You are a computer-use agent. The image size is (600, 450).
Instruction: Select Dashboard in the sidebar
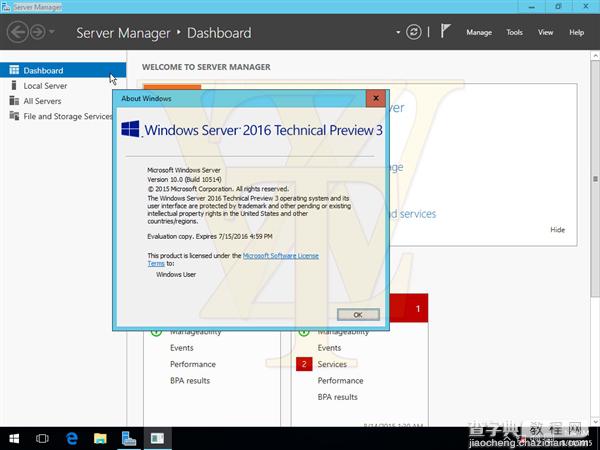(x=63, y=70)
